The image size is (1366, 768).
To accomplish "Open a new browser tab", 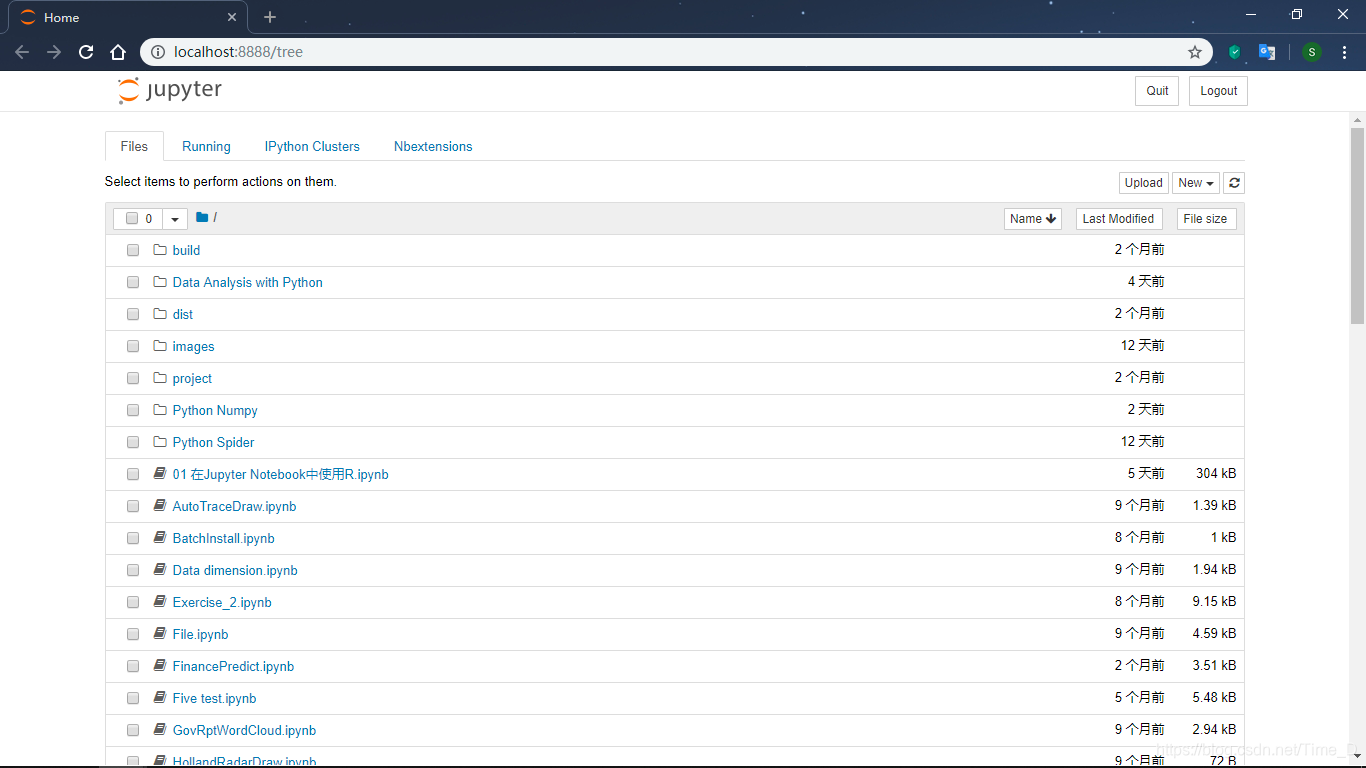I will click(270, 17).
